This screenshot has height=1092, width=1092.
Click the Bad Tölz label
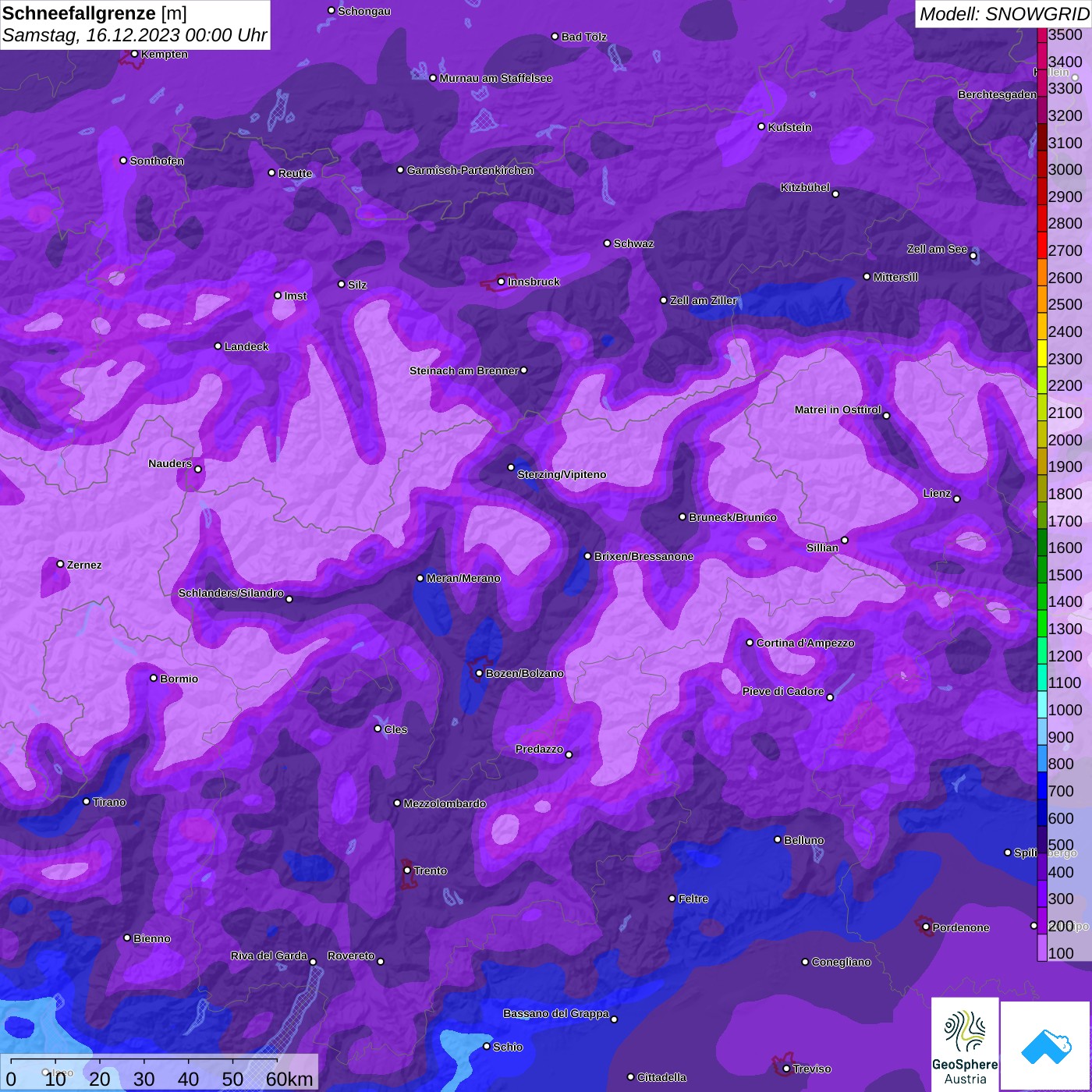[x=583, y=37]
